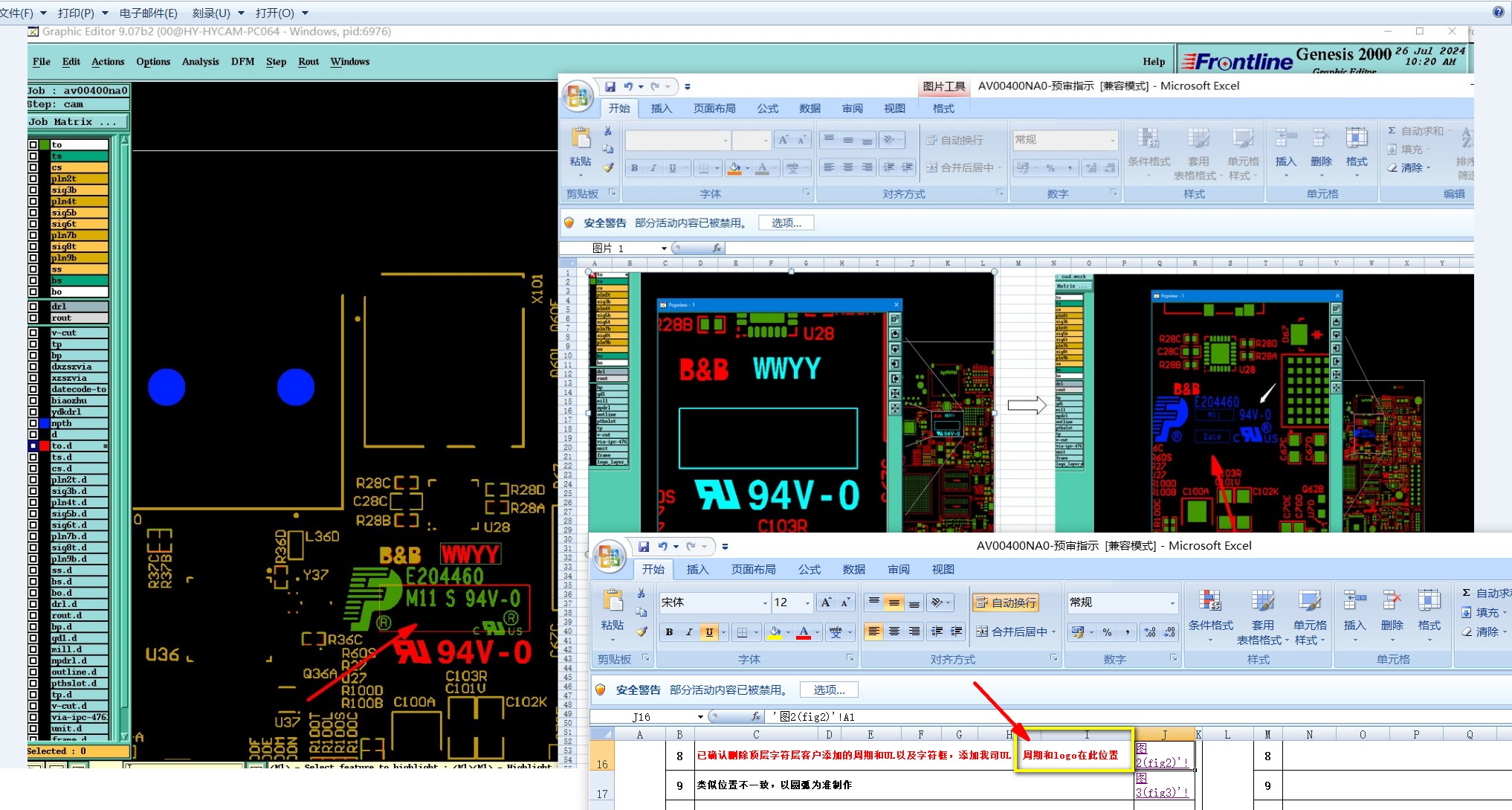Expand the 常规 number format dropdown in lower window

point(1172,602)
